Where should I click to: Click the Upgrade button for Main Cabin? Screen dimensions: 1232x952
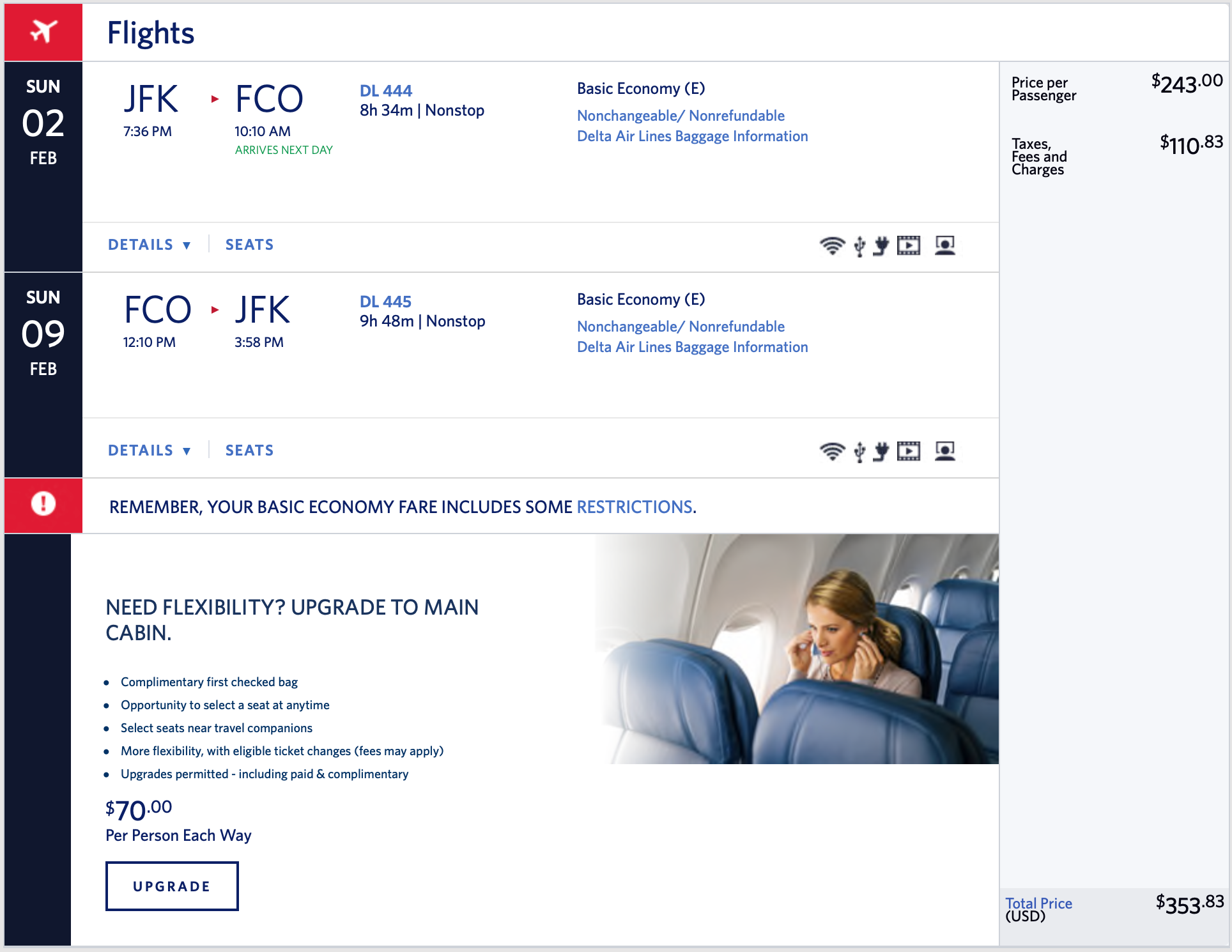pyautogui.click(x=172, y=886)
